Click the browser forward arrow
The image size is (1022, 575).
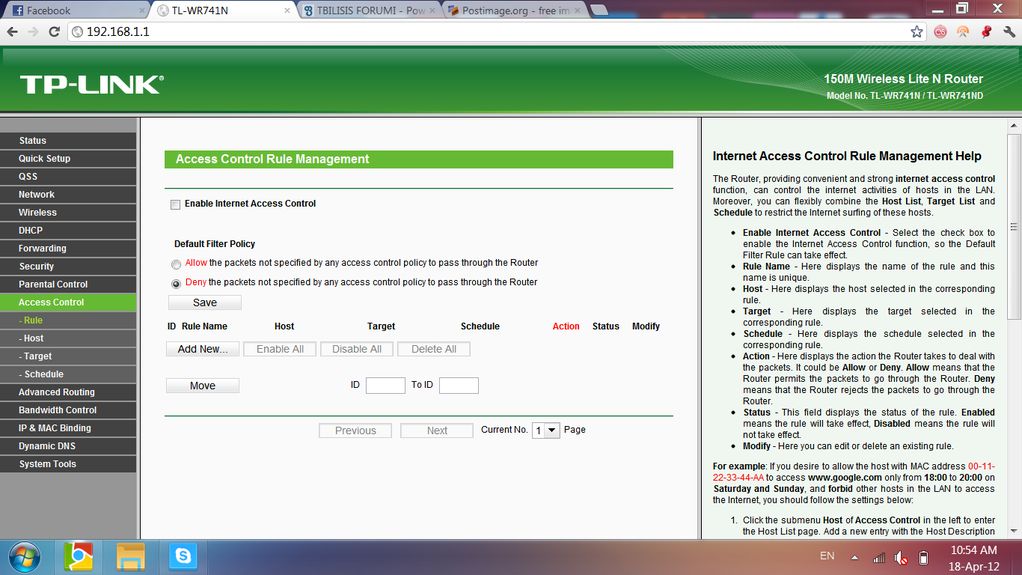(33, 31)
